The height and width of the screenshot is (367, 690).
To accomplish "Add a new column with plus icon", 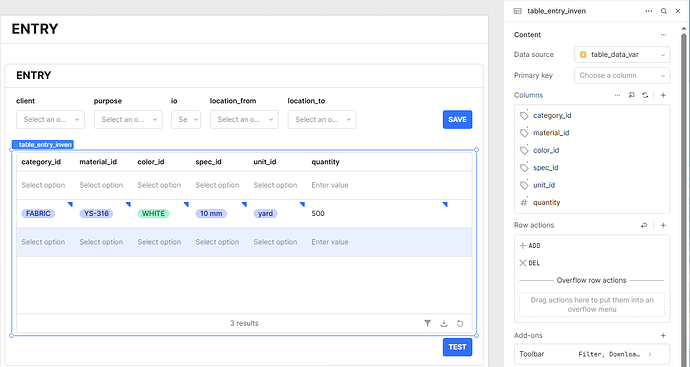I will point(663,95).
